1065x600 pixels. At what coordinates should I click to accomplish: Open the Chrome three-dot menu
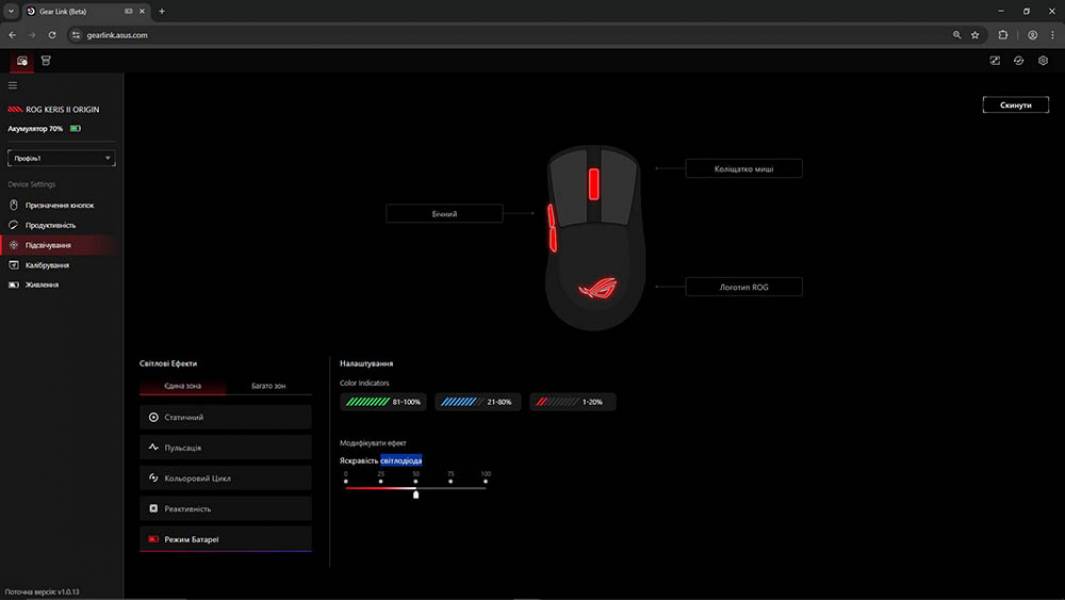tap(1052, 35)
